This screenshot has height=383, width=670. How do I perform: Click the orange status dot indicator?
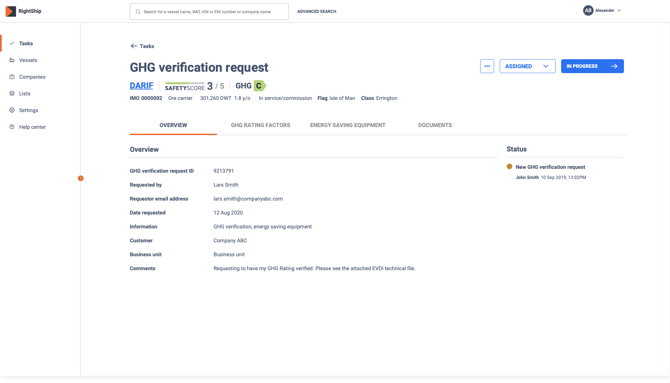click(509, 167)
